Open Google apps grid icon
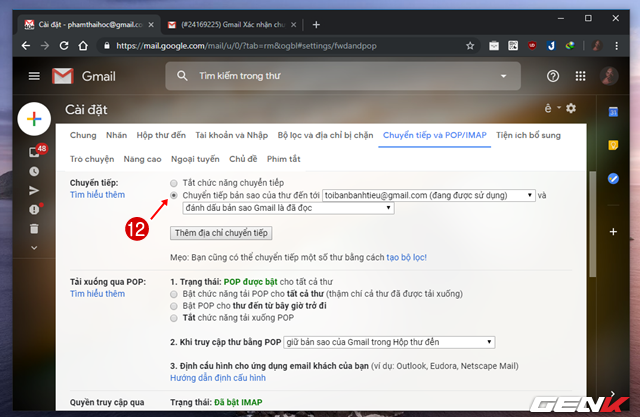 (580, 77)
